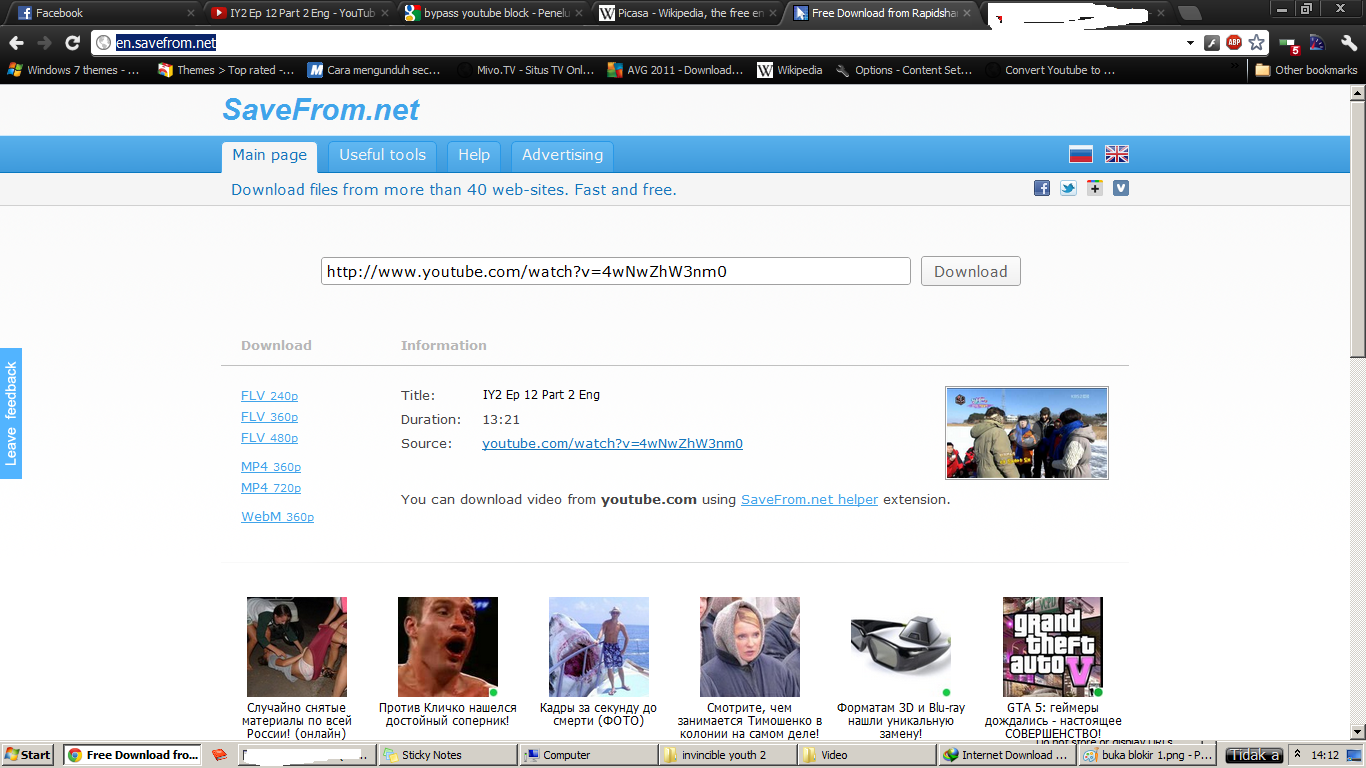The width and height of the screenshot is (1366, 768).
Task: Click the SaveFrom.net logo
Action: coord(321,110)
